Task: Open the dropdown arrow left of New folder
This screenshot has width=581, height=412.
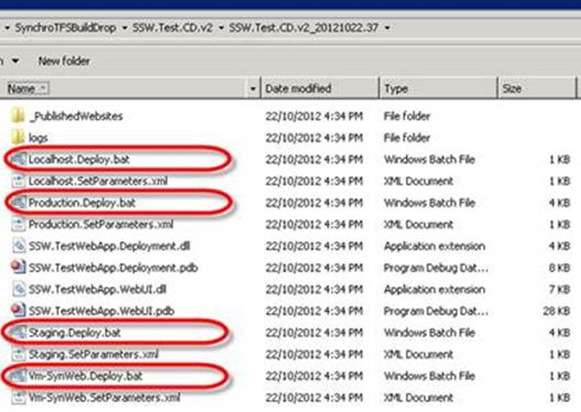Action: [16, 61]
